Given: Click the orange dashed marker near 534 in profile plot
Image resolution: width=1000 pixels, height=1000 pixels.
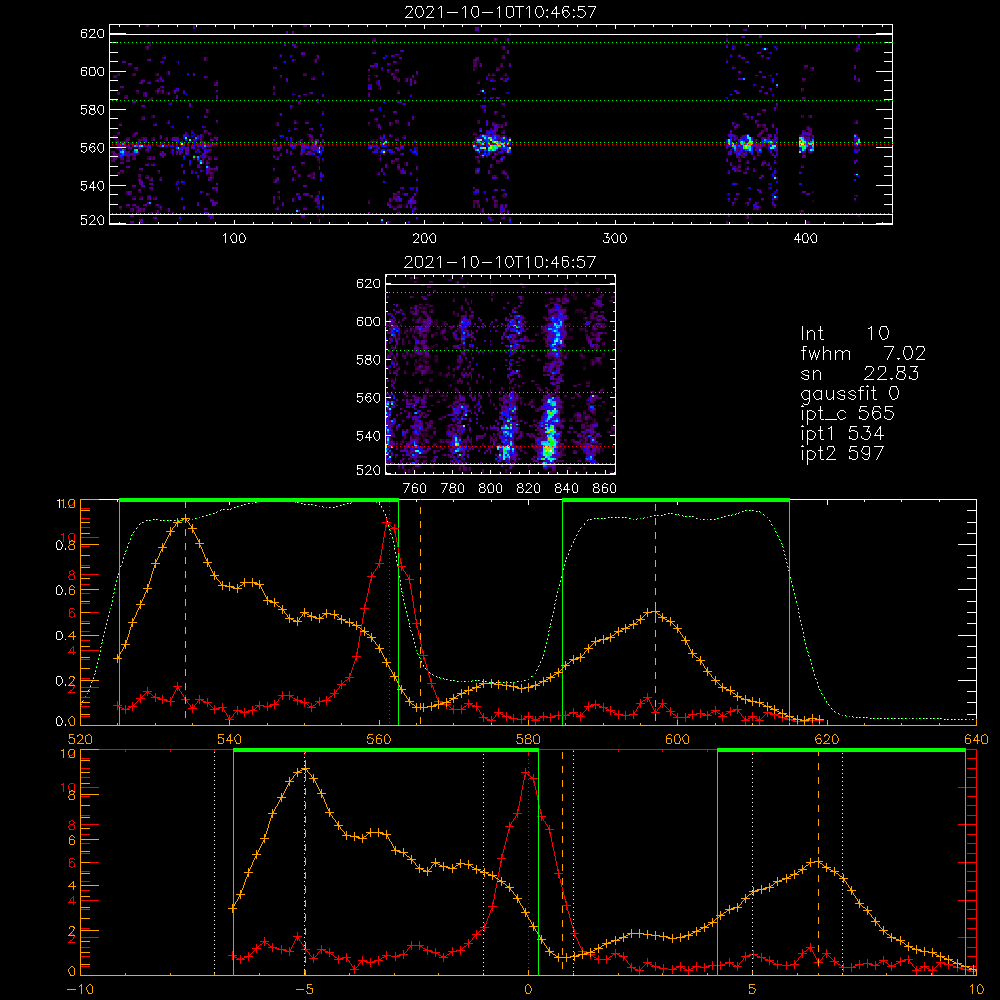Looking at the screenshot, I should [x=186, y=614].
